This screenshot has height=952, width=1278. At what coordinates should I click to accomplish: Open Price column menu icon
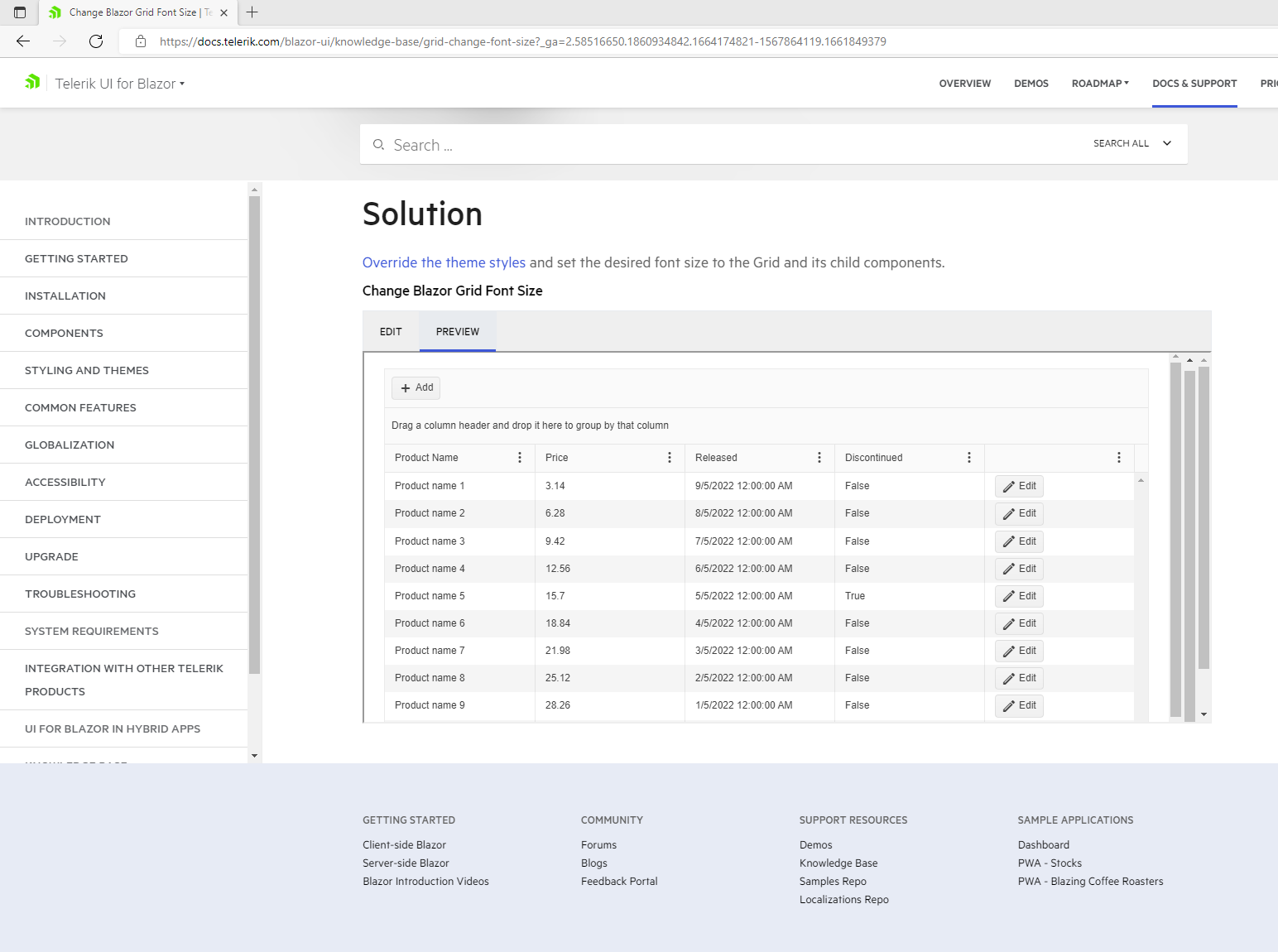670,458
